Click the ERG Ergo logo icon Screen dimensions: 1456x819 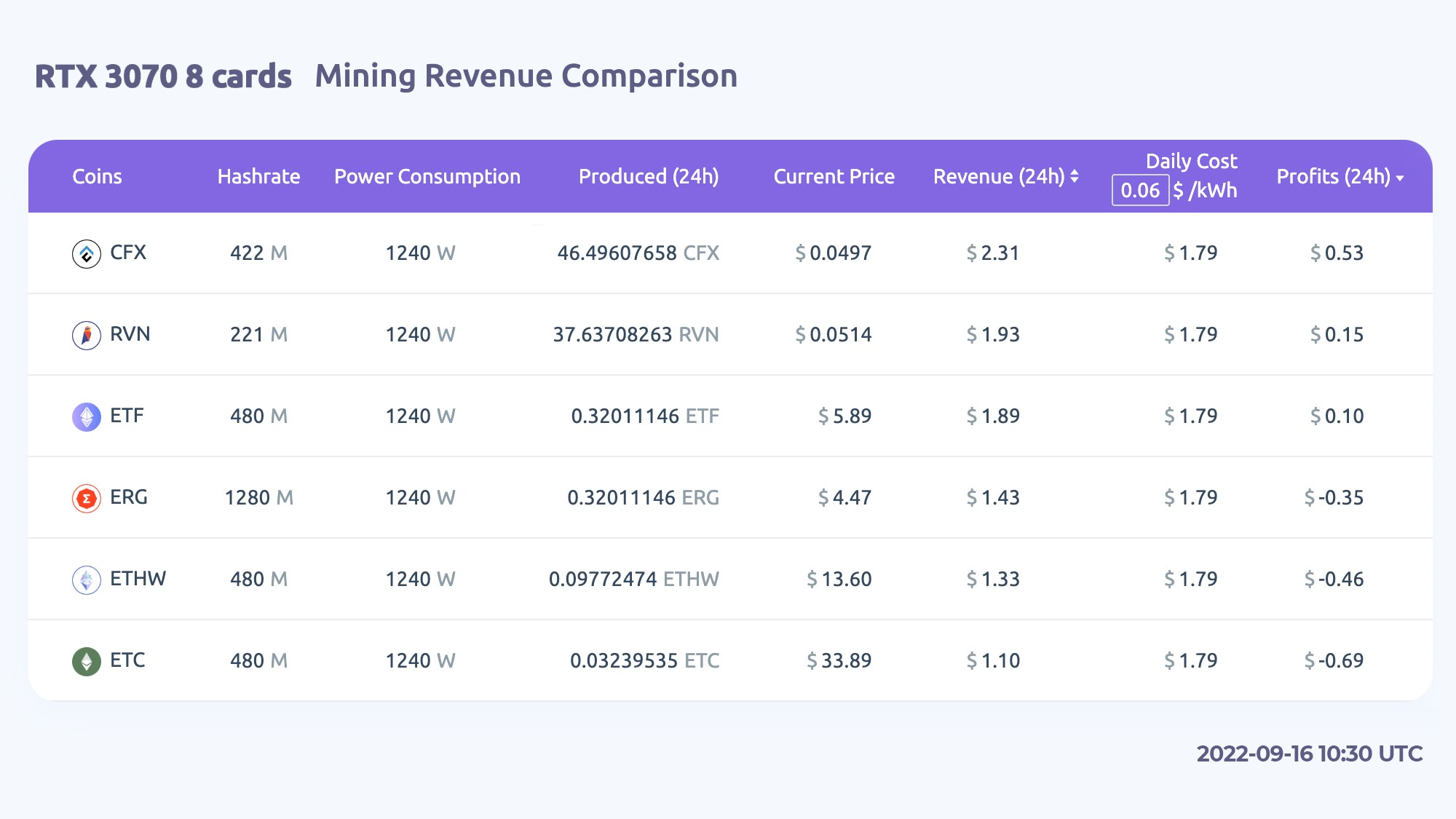(87, 499)
